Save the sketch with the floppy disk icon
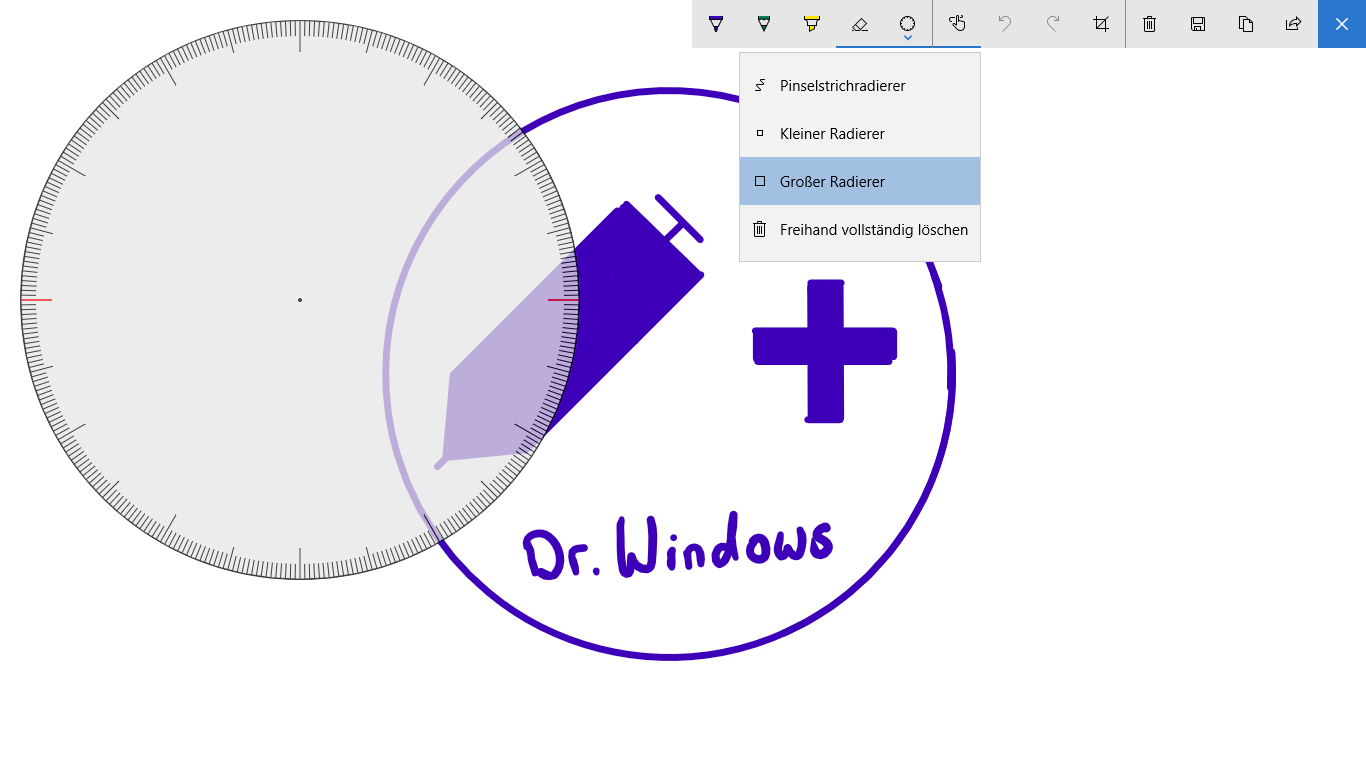This screenshot has height=768, width=1366. [x=1198, y=24]
